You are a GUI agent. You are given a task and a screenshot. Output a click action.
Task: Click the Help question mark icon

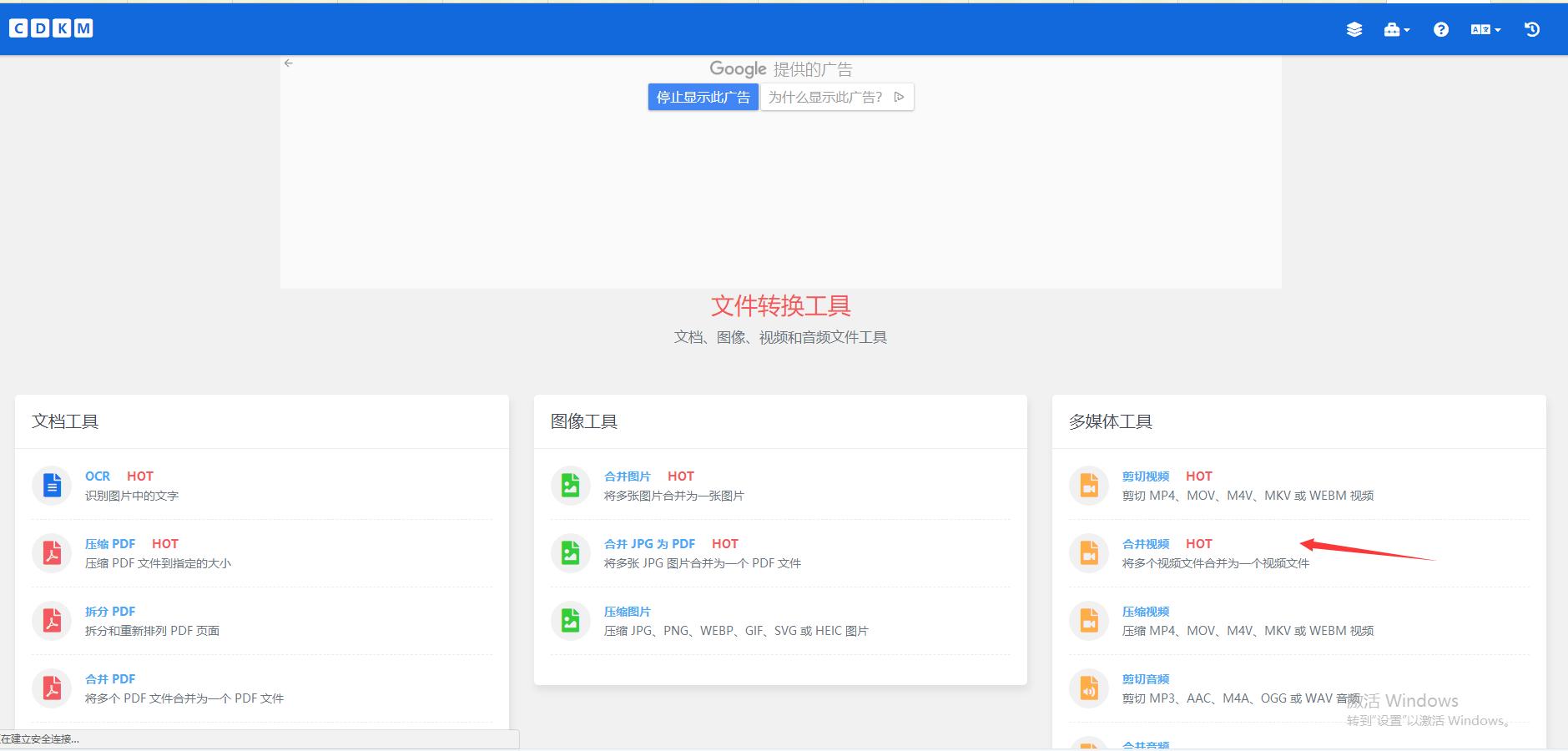point(1440,28)
